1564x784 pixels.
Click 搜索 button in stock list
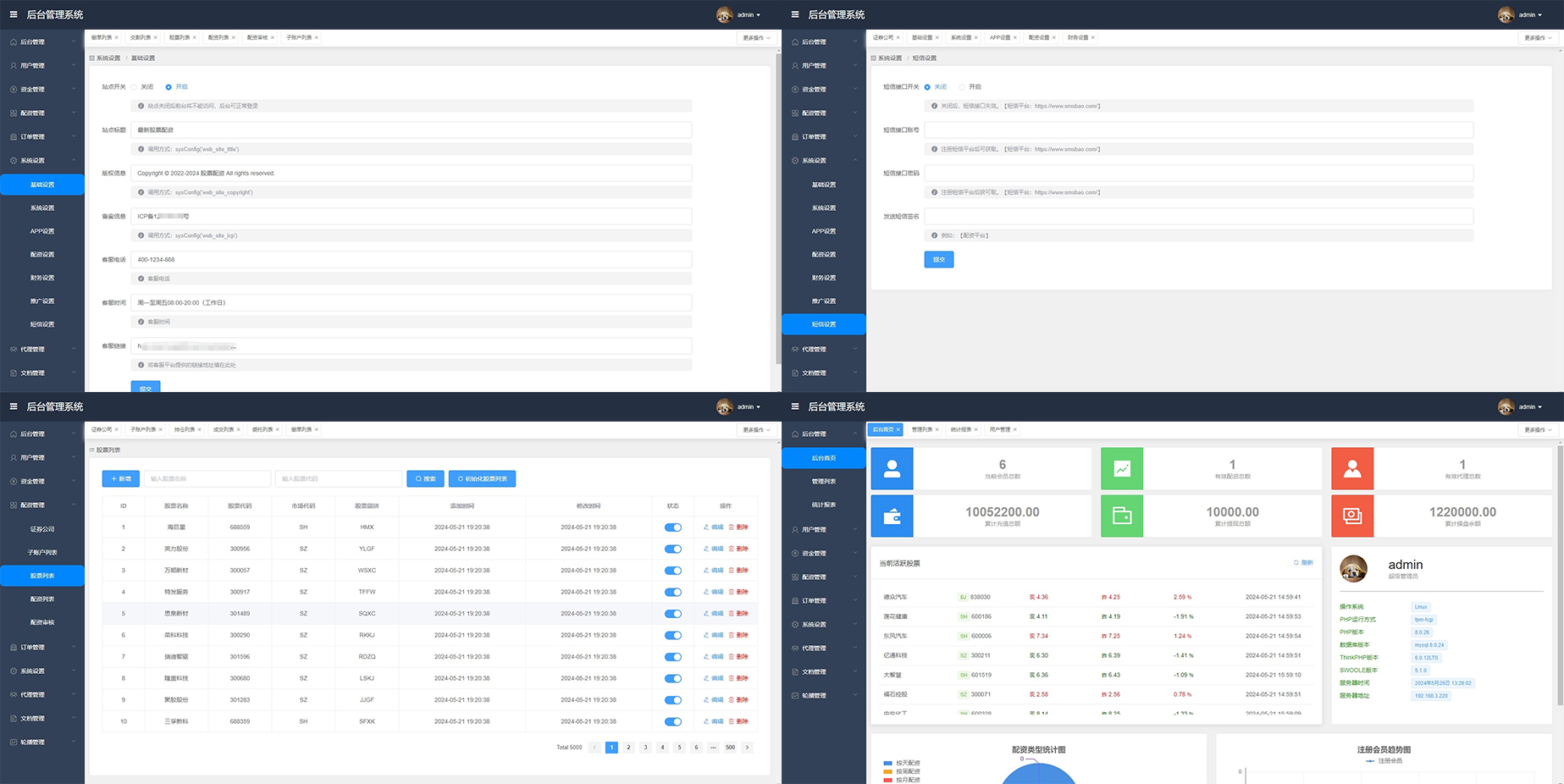pyautogui.click(x=425, y=479)
